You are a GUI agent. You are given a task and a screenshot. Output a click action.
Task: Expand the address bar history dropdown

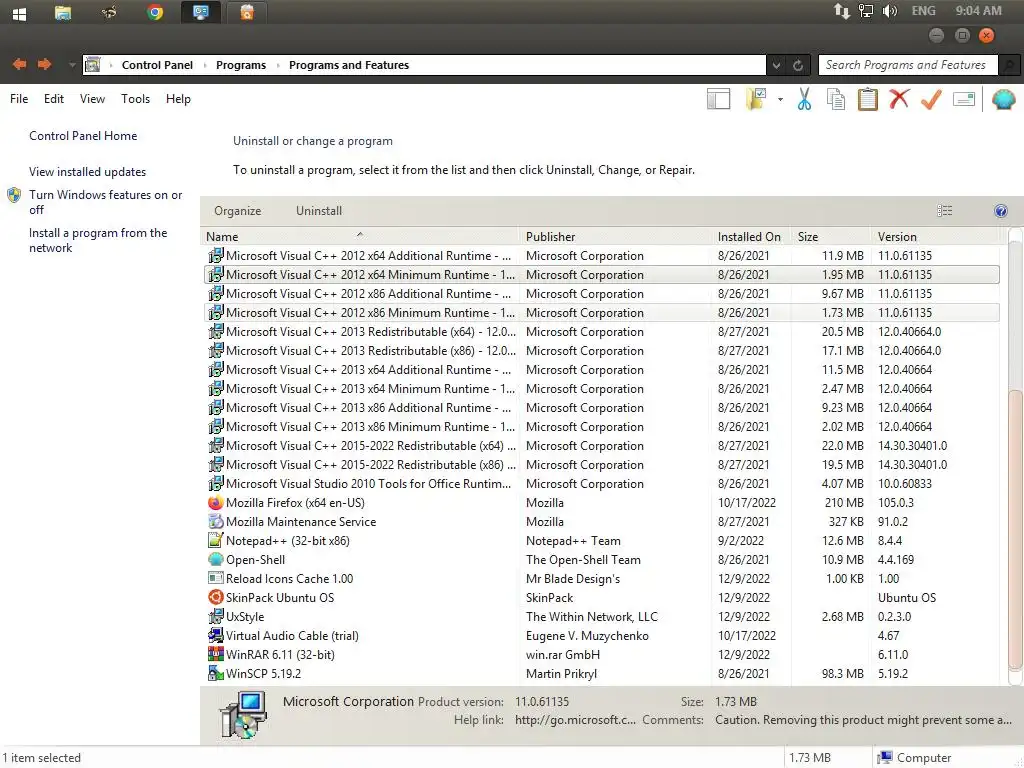click(776, 65)
